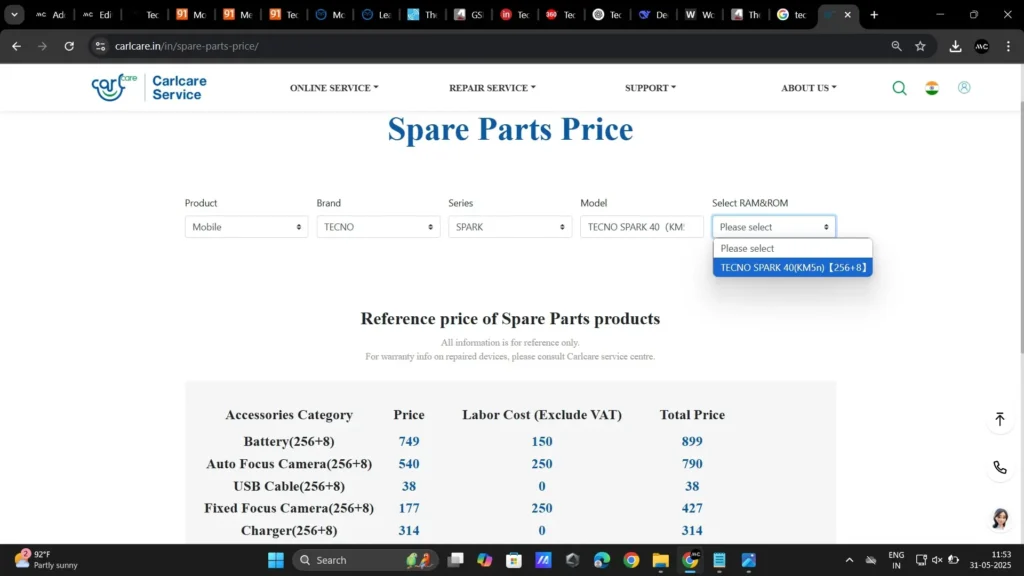Reload the page with refresh icon
The image size is (1024, 576).
tap(69, 46)
